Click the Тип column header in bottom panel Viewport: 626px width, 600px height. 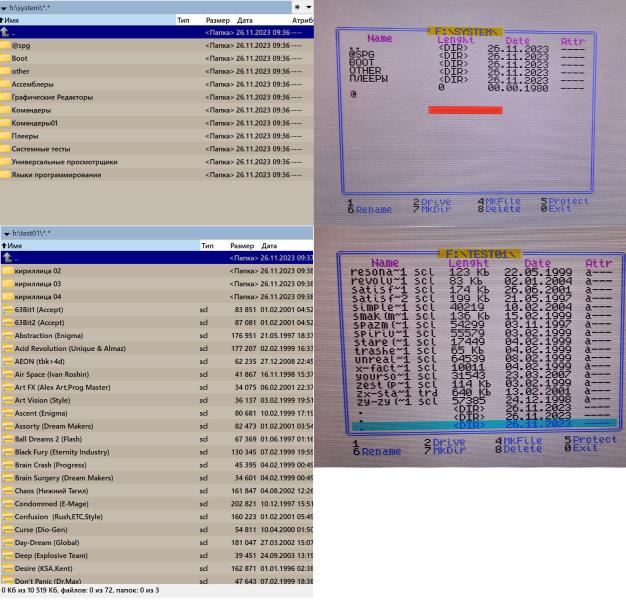[208, 244]
